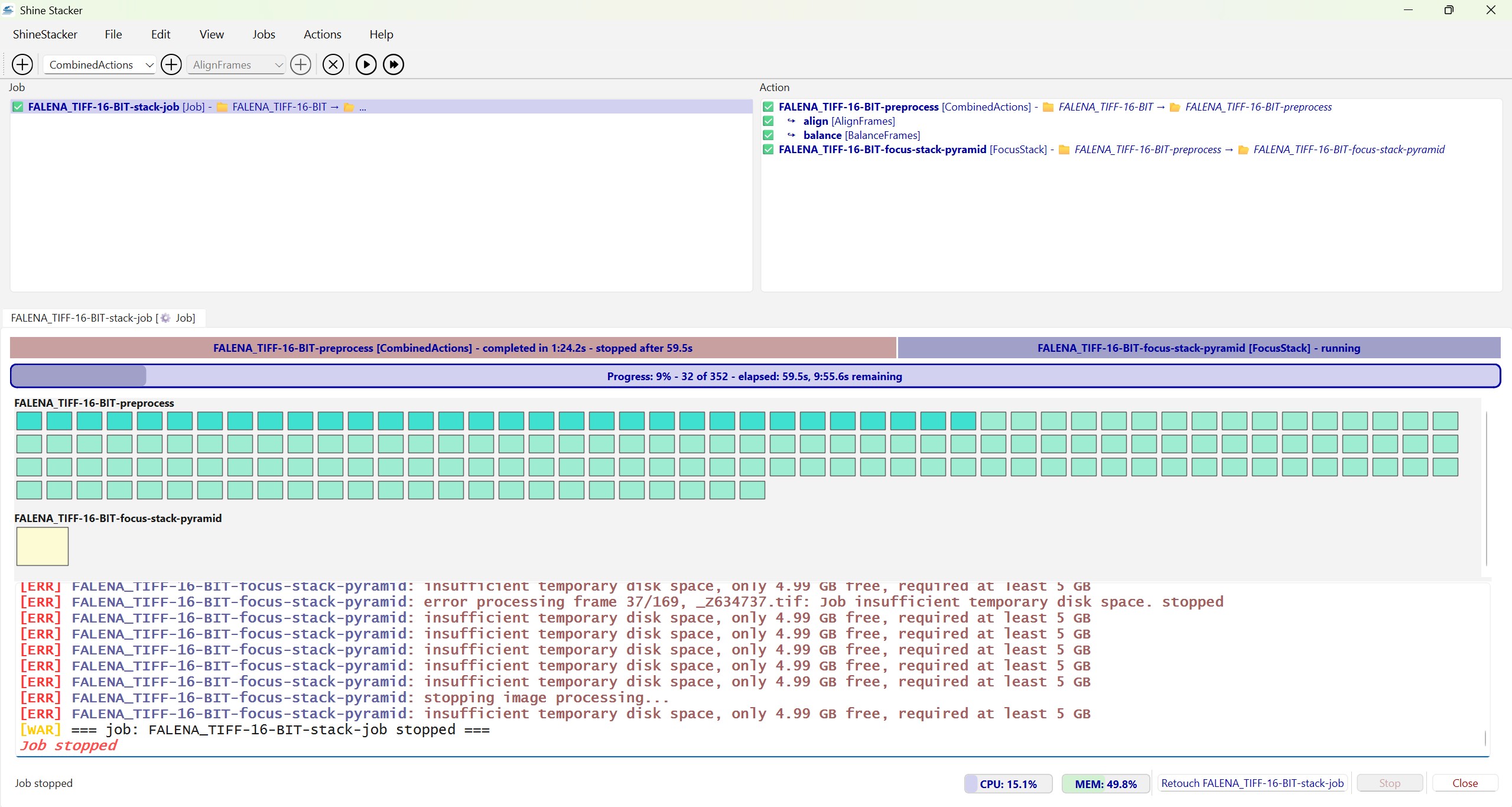This screenshot has width=1512, height=807.
Task: Click the add job plus icon
Action: (x=22, y=64)
